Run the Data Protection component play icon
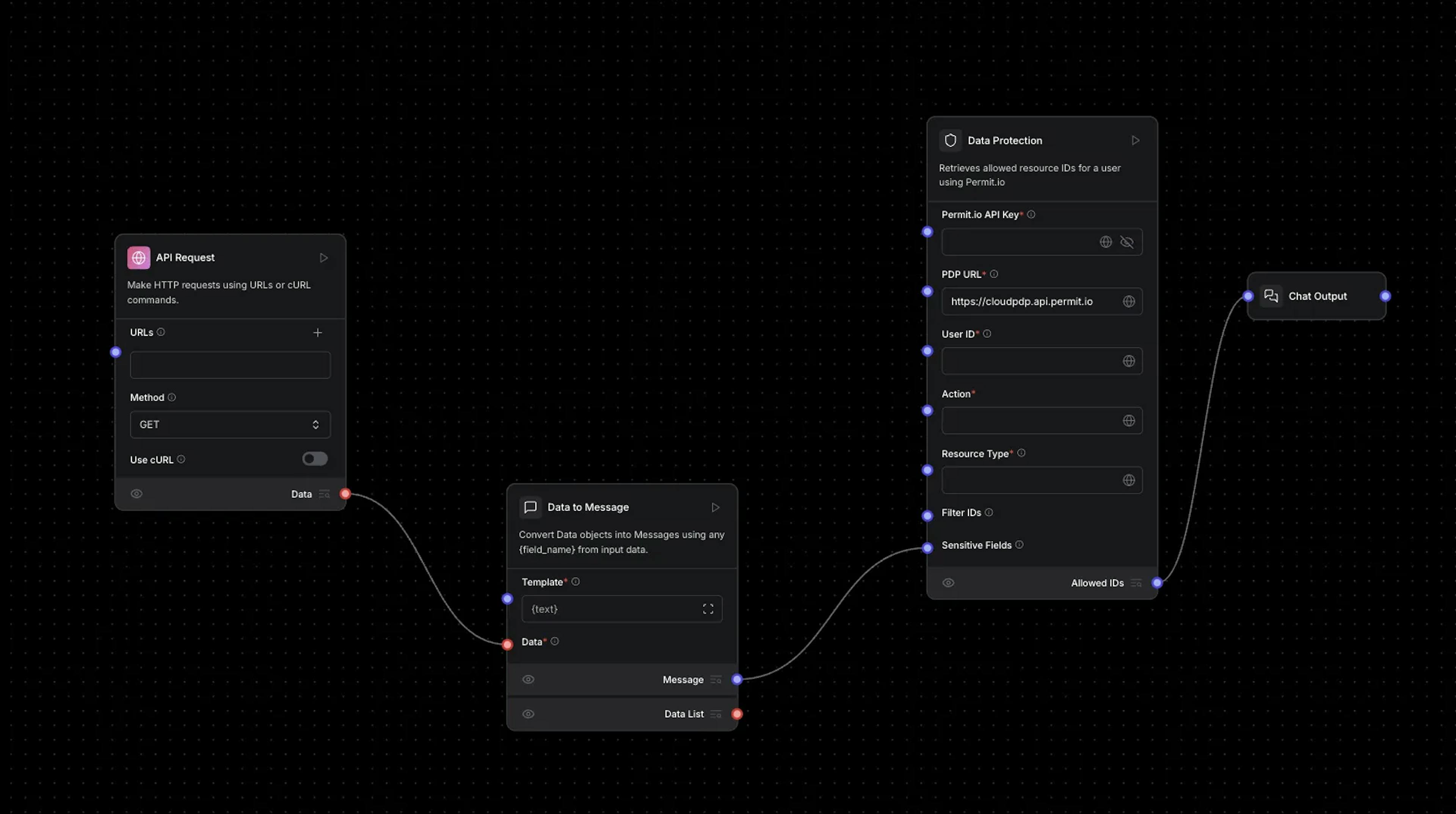This screenshot has height=814, width=1456. point(1135,141)
